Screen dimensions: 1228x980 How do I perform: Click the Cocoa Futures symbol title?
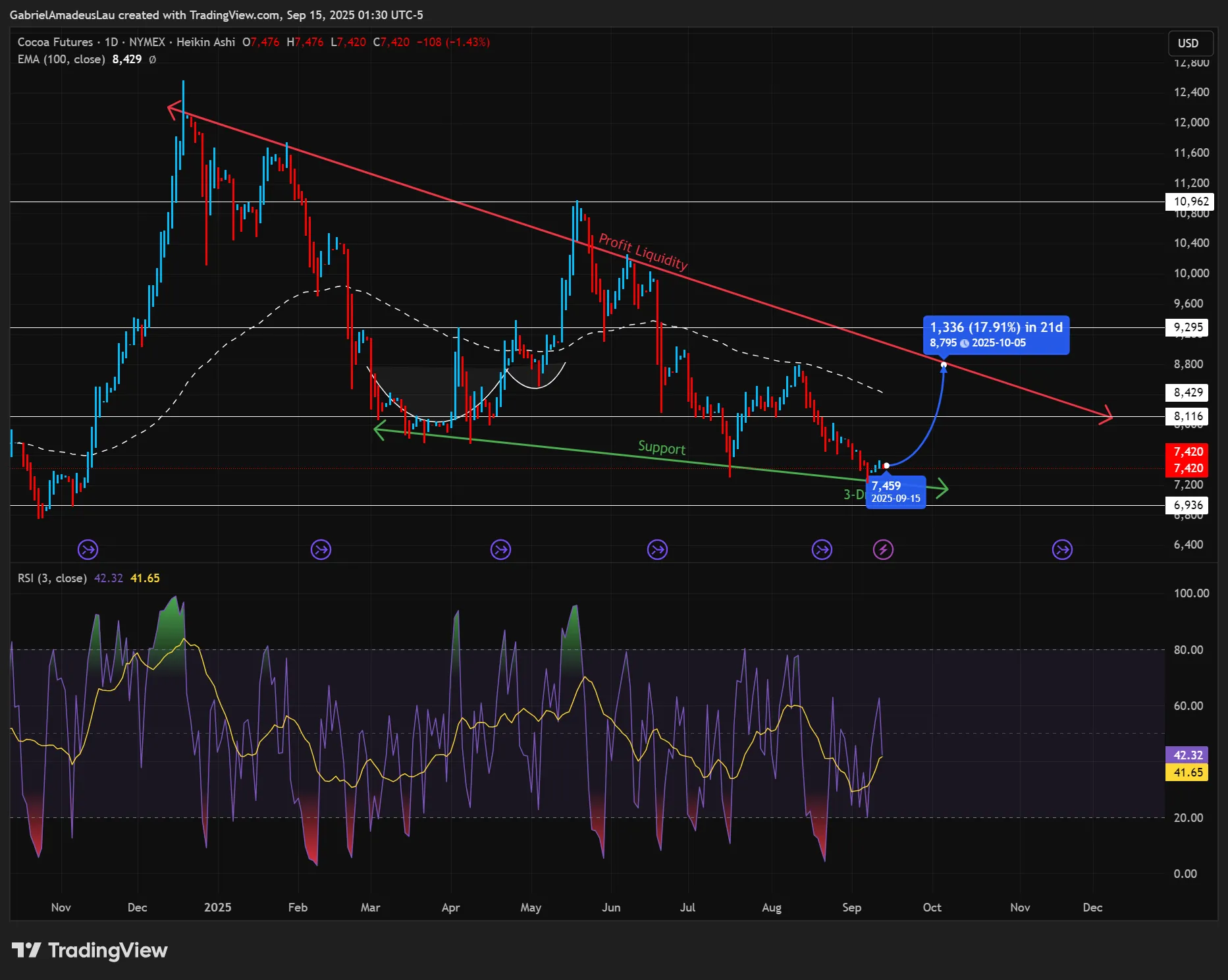coord(55,42)
